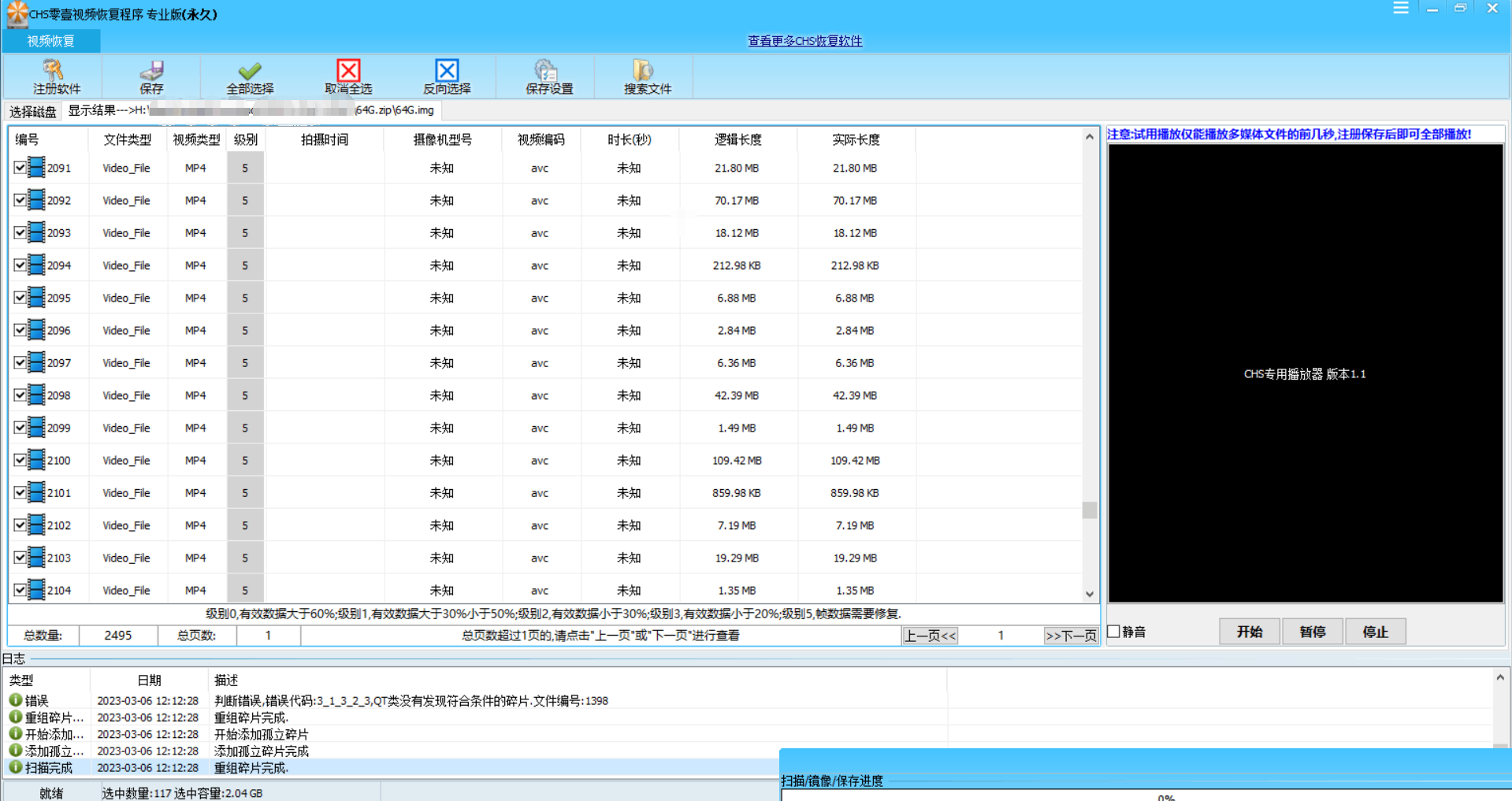Uncheck the checkbox for file 2104
Viewport: 1512px width, 801px height.
(x=20, y=590)
